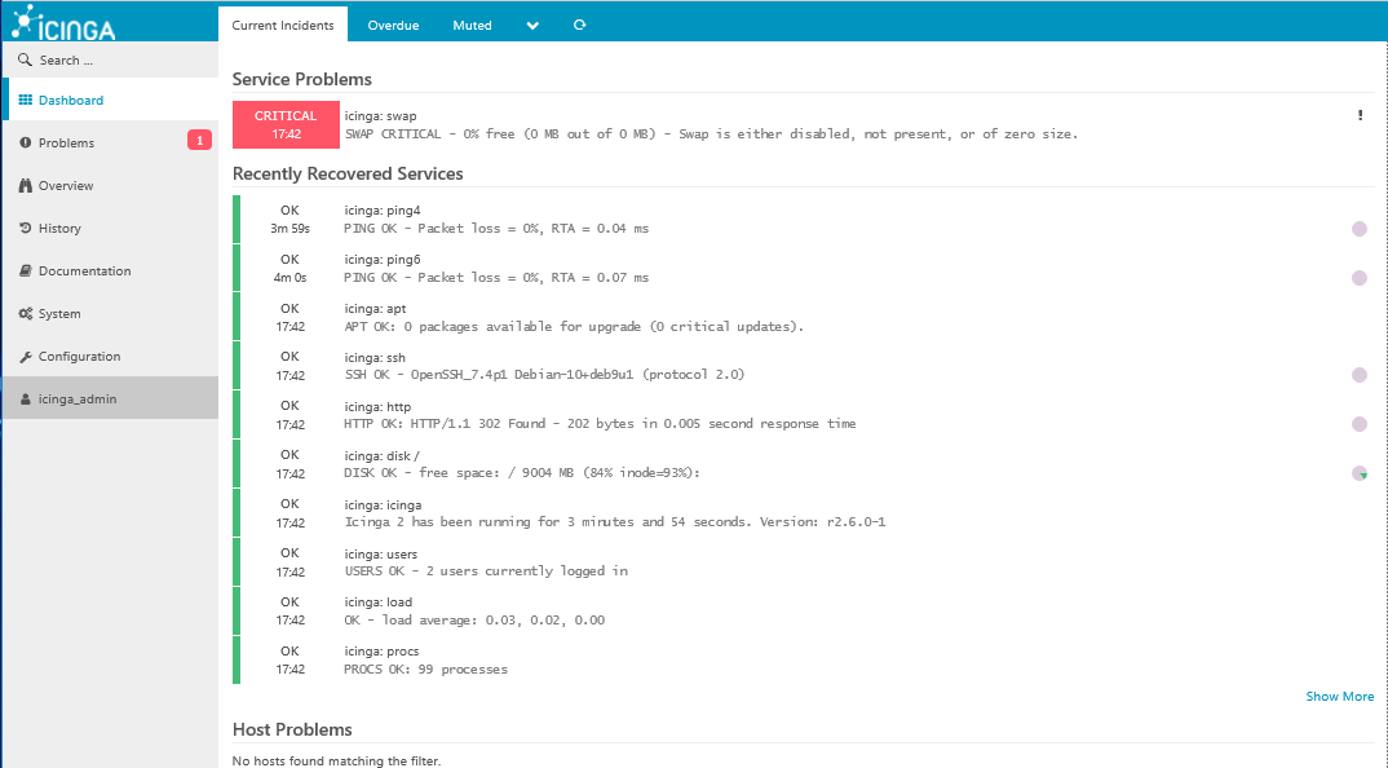Switch to the Overdue tab
The image size is (1388, 768).
[393, 25]
